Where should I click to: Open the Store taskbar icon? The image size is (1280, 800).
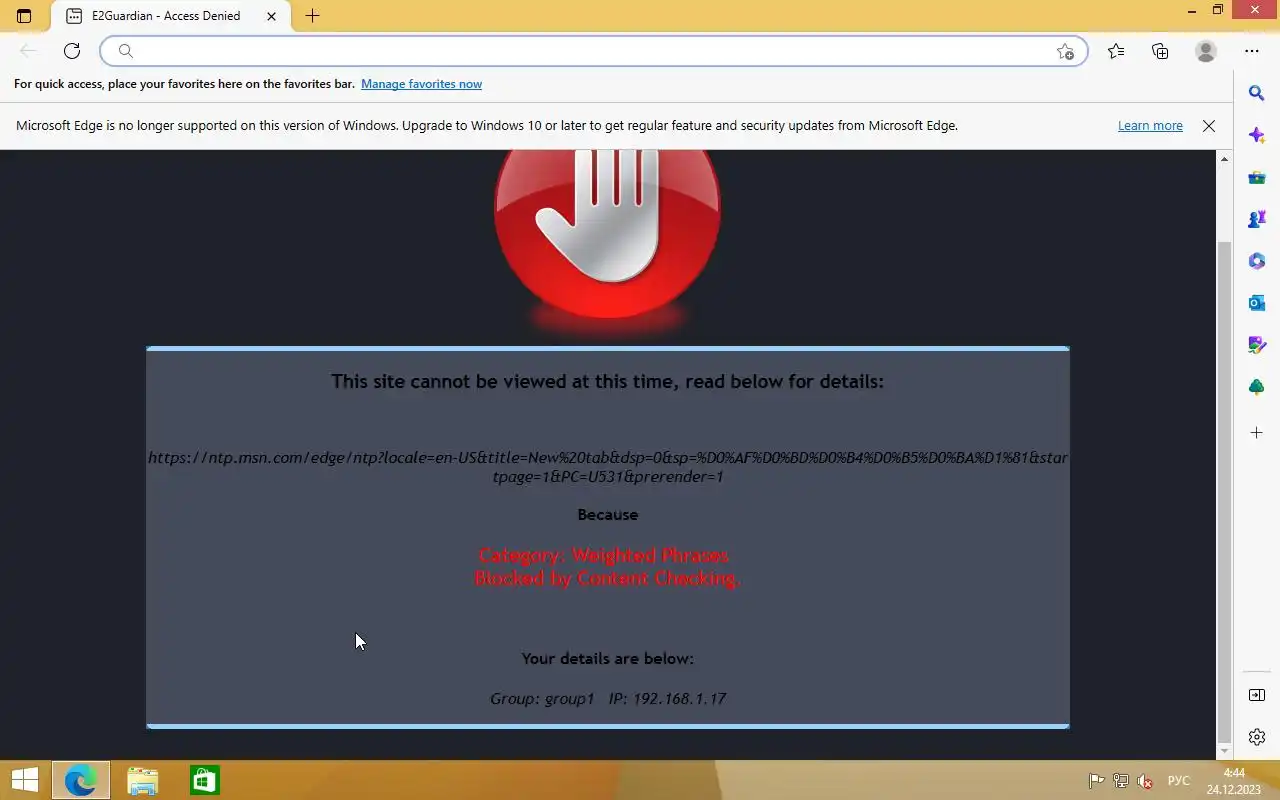(x=204, y=780)
